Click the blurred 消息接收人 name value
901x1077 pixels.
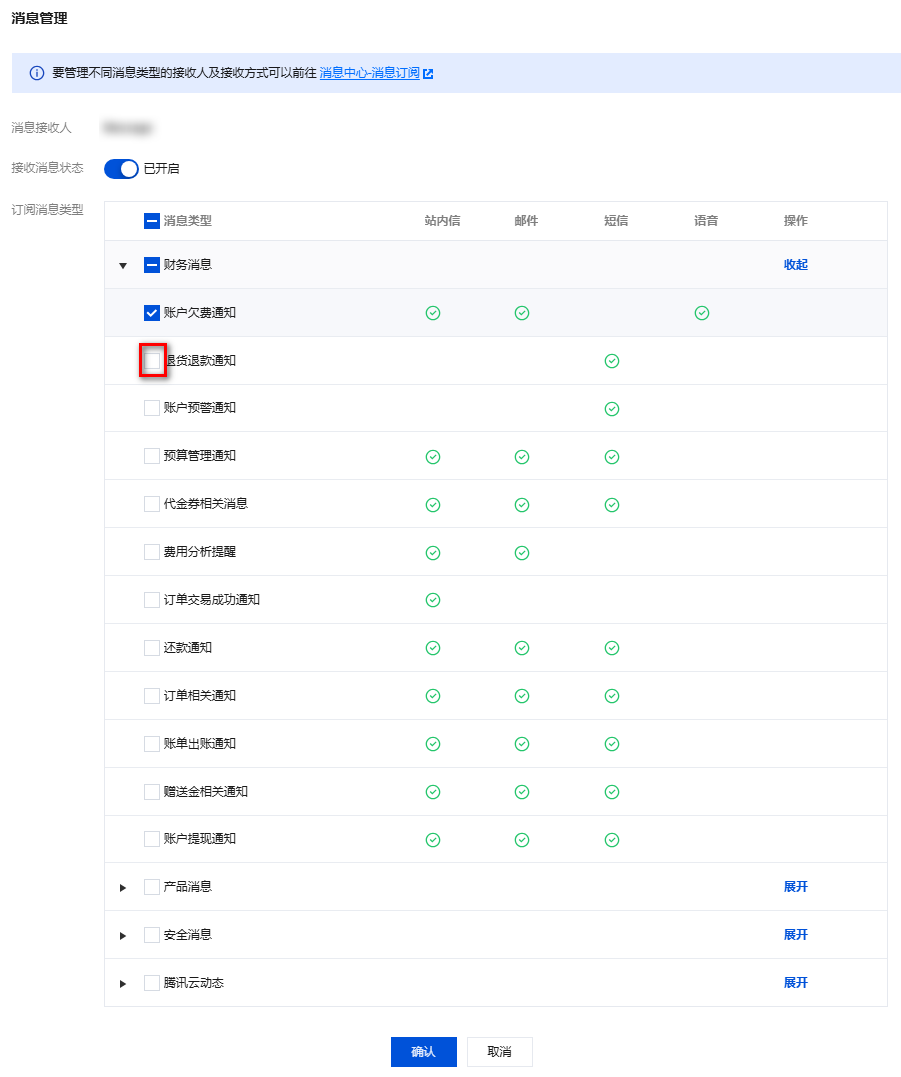coord(127,128)
